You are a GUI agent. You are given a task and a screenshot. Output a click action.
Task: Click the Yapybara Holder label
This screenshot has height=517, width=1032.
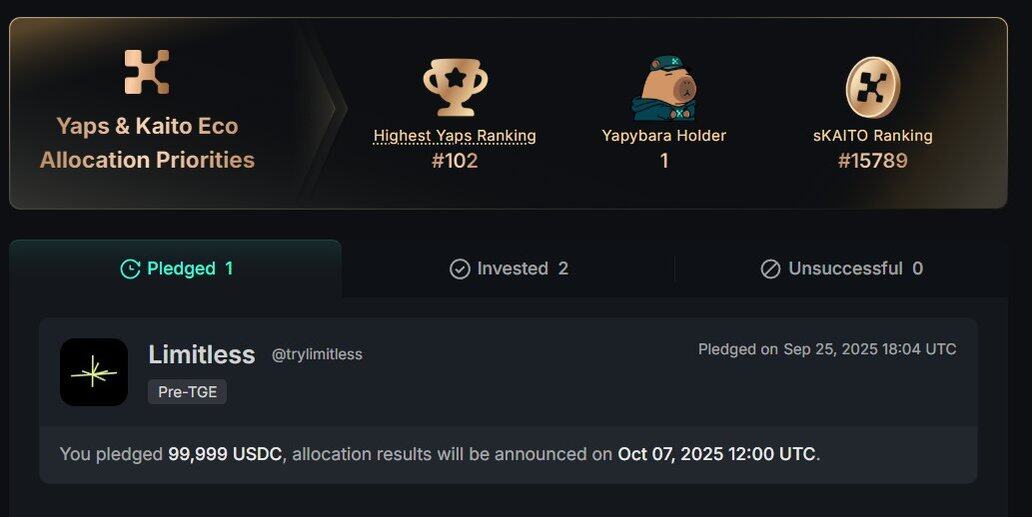pos(664,135)
